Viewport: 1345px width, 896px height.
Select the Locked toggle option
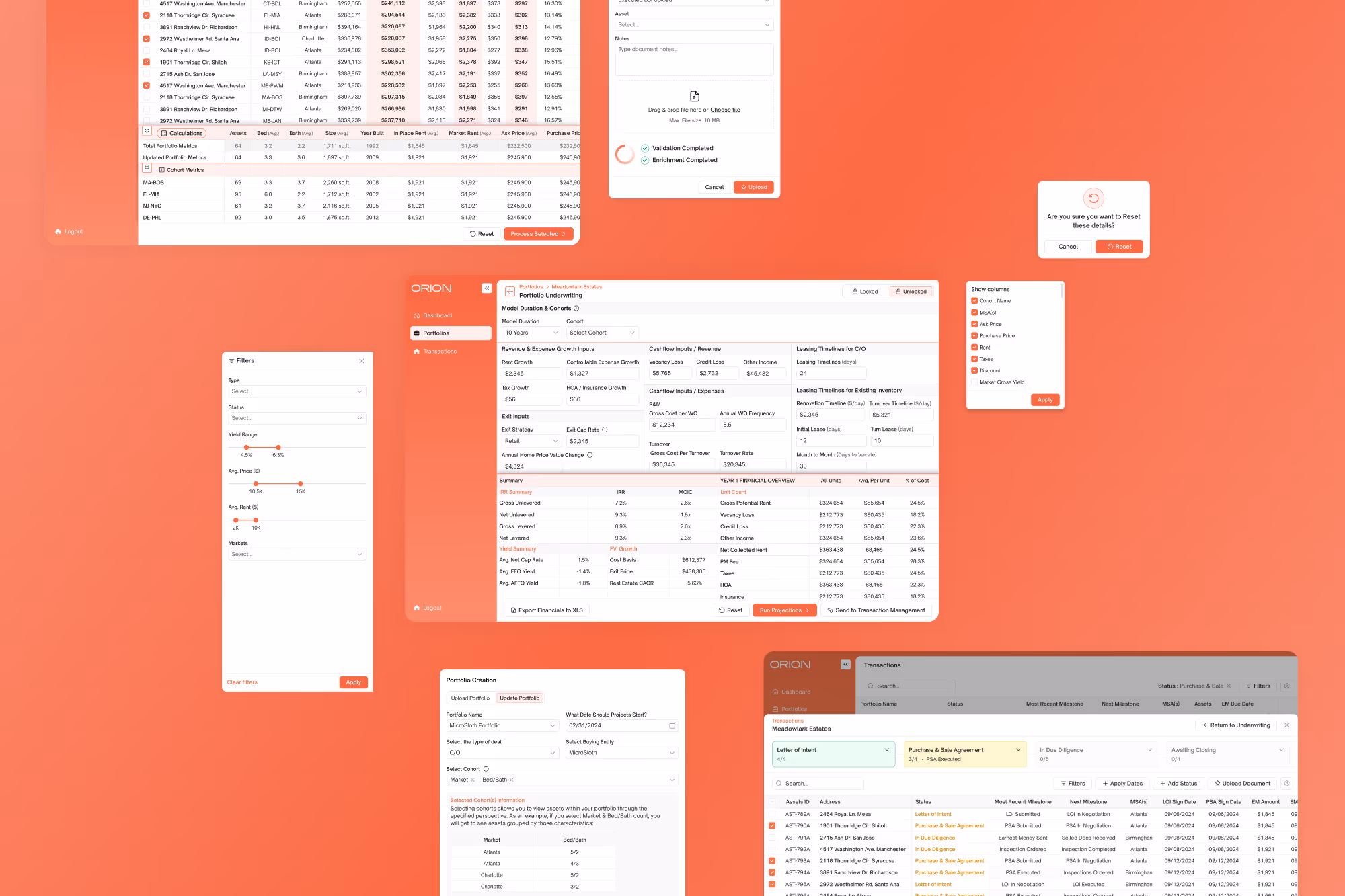pyautogui.click(x=865, y=292)
